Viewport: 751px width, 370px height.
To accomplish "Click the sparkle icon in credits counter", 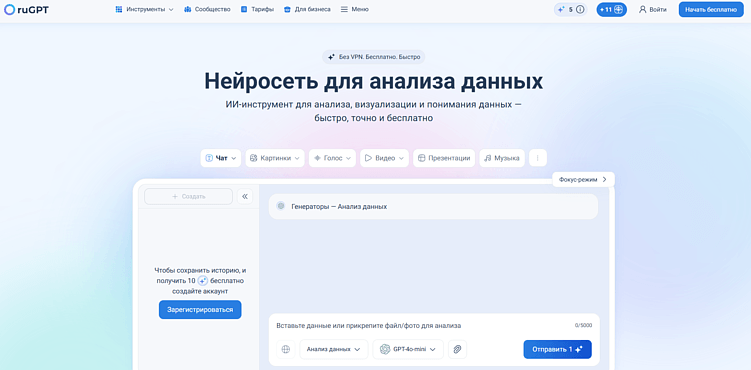I will 561,10.
